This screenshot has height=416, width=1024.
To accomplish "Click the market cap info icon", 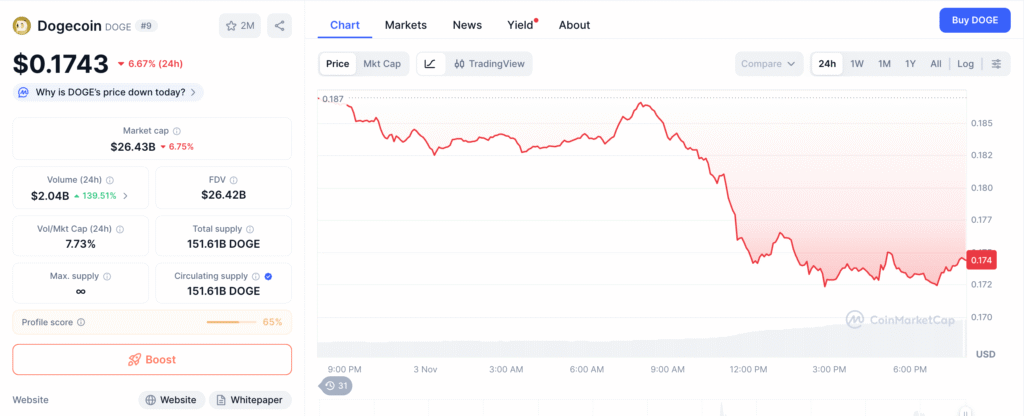I will (x=177, y=131).
